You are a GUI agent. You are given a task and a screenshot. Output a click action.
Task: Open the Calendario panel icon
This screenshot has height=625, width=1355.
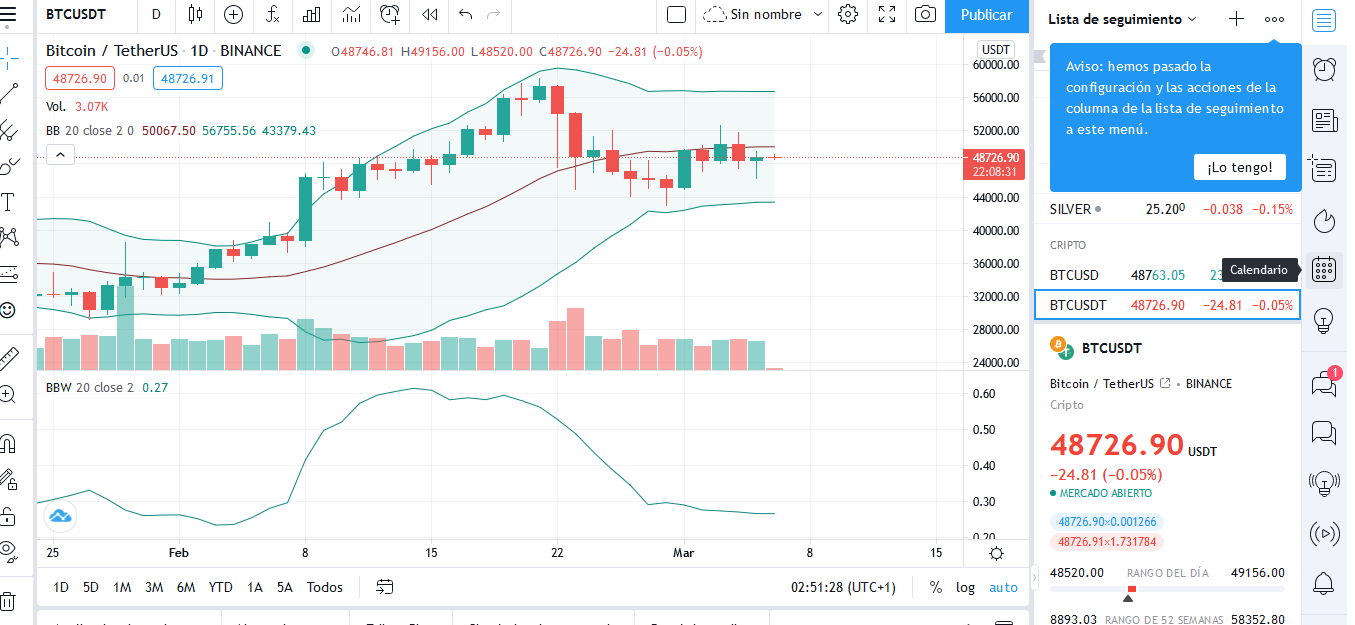[x=1324, y=269]
